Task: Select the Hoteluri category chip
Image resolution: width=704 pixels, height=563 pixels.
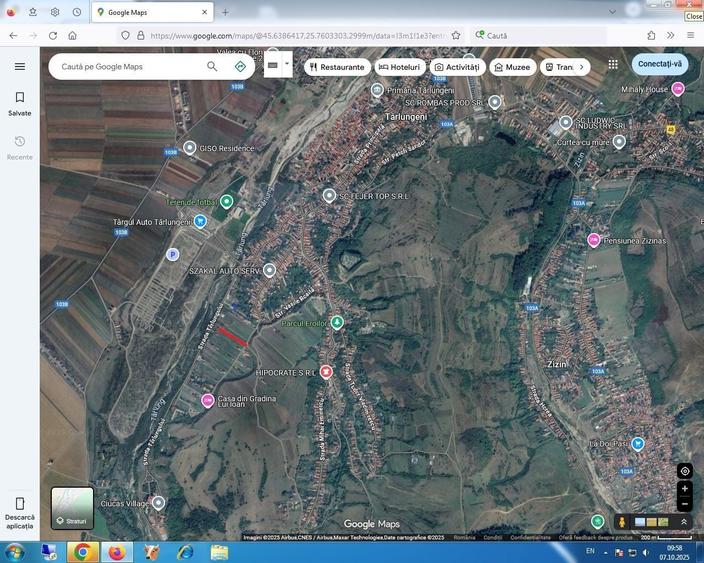Action: [x=400, y=67]
